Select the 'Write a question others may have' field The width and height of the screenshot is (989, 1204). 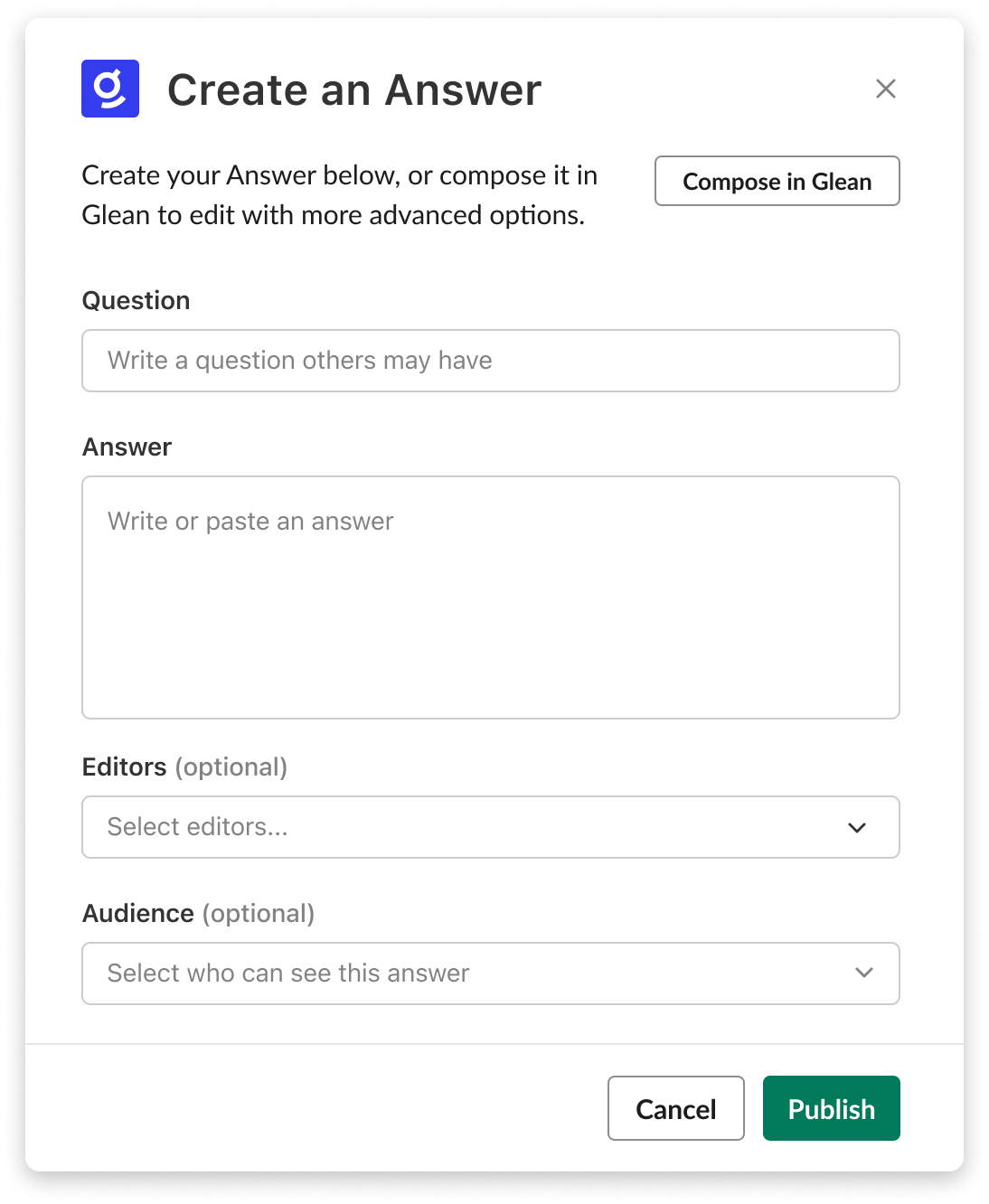[491, 361]
